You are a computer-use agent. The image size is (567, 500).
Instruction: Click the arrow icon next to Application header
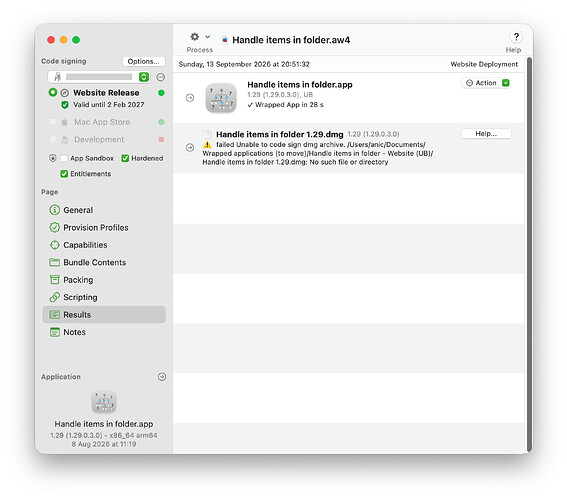pyautogui.click(x=162, y=377)
